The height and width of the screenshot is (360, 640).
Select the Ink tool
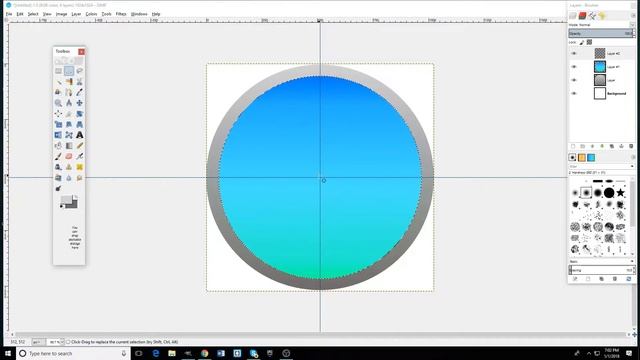tap(58, 167)
